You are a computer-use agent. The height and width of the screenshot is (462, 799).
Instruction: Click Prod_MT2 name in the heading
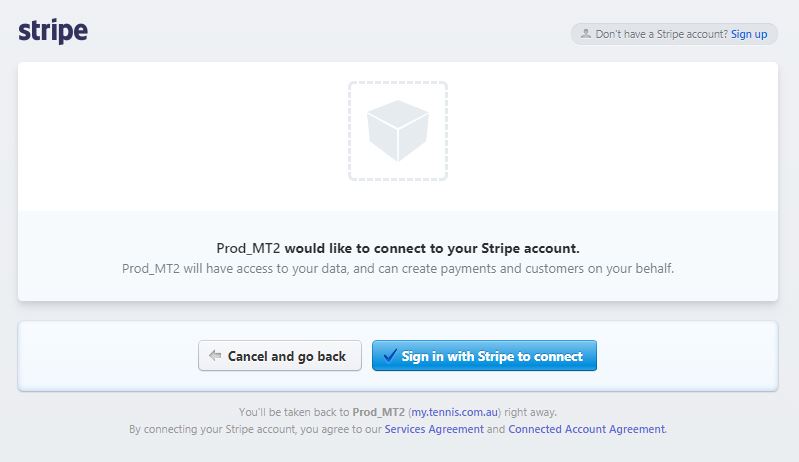coord(248,249)
